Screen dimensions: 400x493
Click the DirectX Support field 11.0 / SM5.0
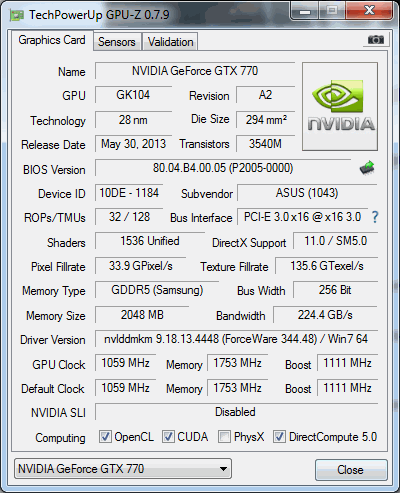click(x=335, y=241)
